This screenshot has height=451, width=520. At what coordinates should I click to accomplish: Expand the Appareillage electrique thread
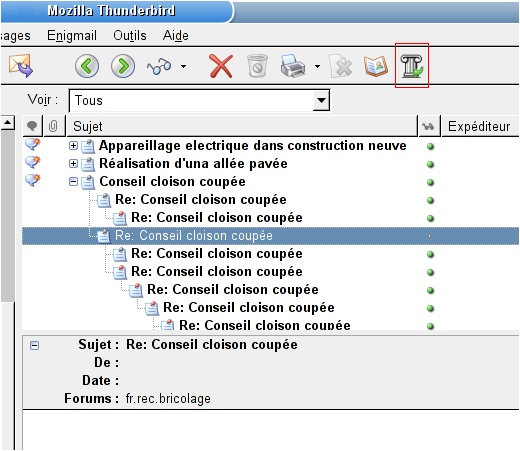pyautogui.click(x=73, y=146)
